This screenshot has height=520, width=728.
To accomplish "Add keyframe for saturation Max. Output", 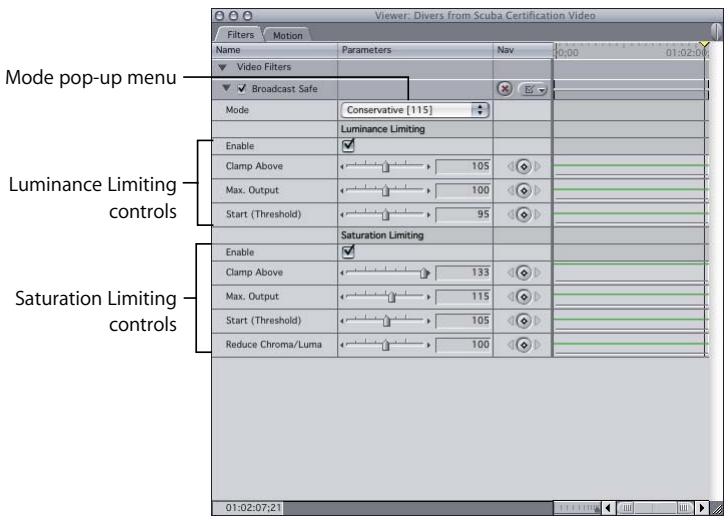I will click(524, 297).
